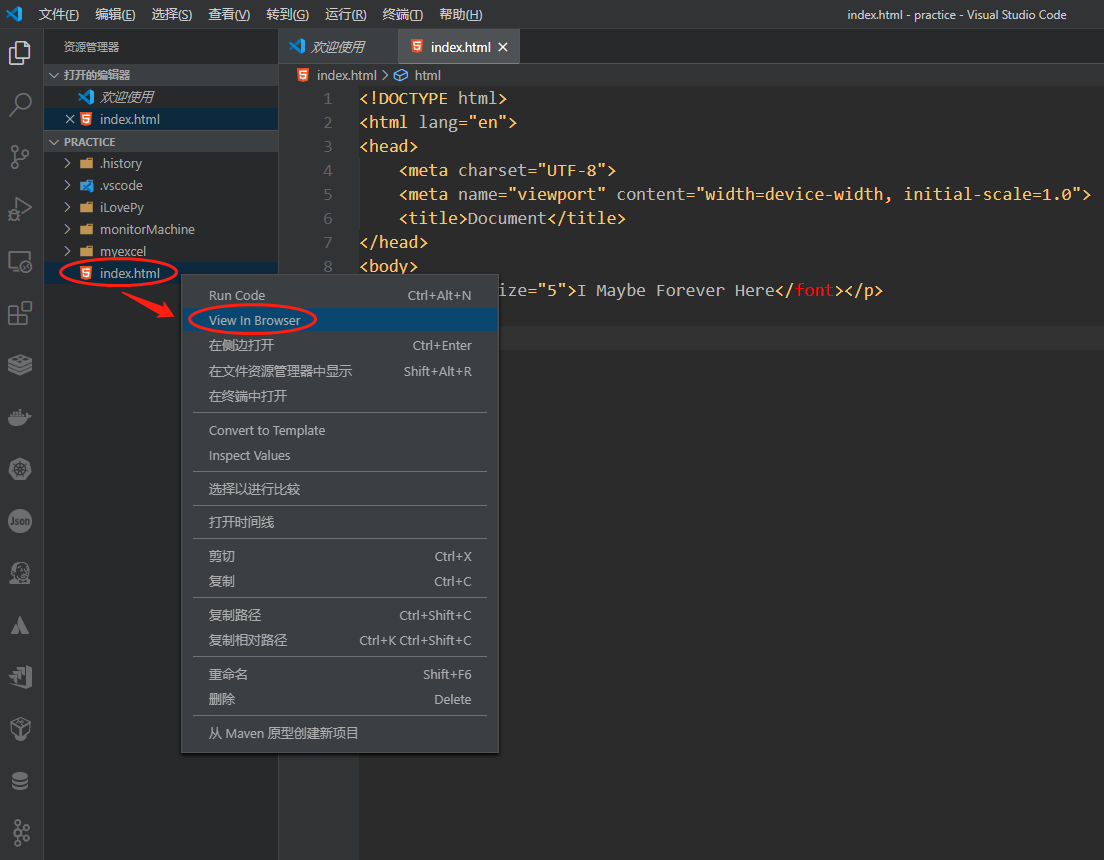Click html in the breadcrumb bar
Viewport: 1104px width, 860px height.
click(427, 75)
